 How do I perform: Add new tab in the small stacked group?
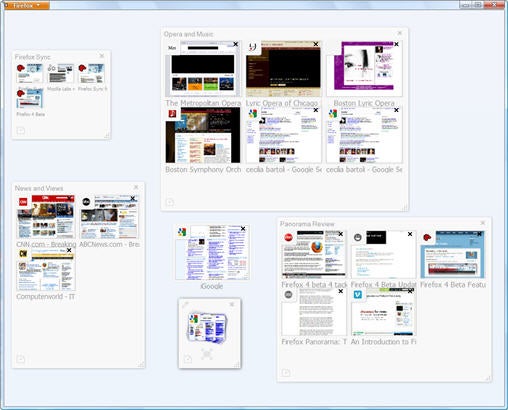(188, 359)
